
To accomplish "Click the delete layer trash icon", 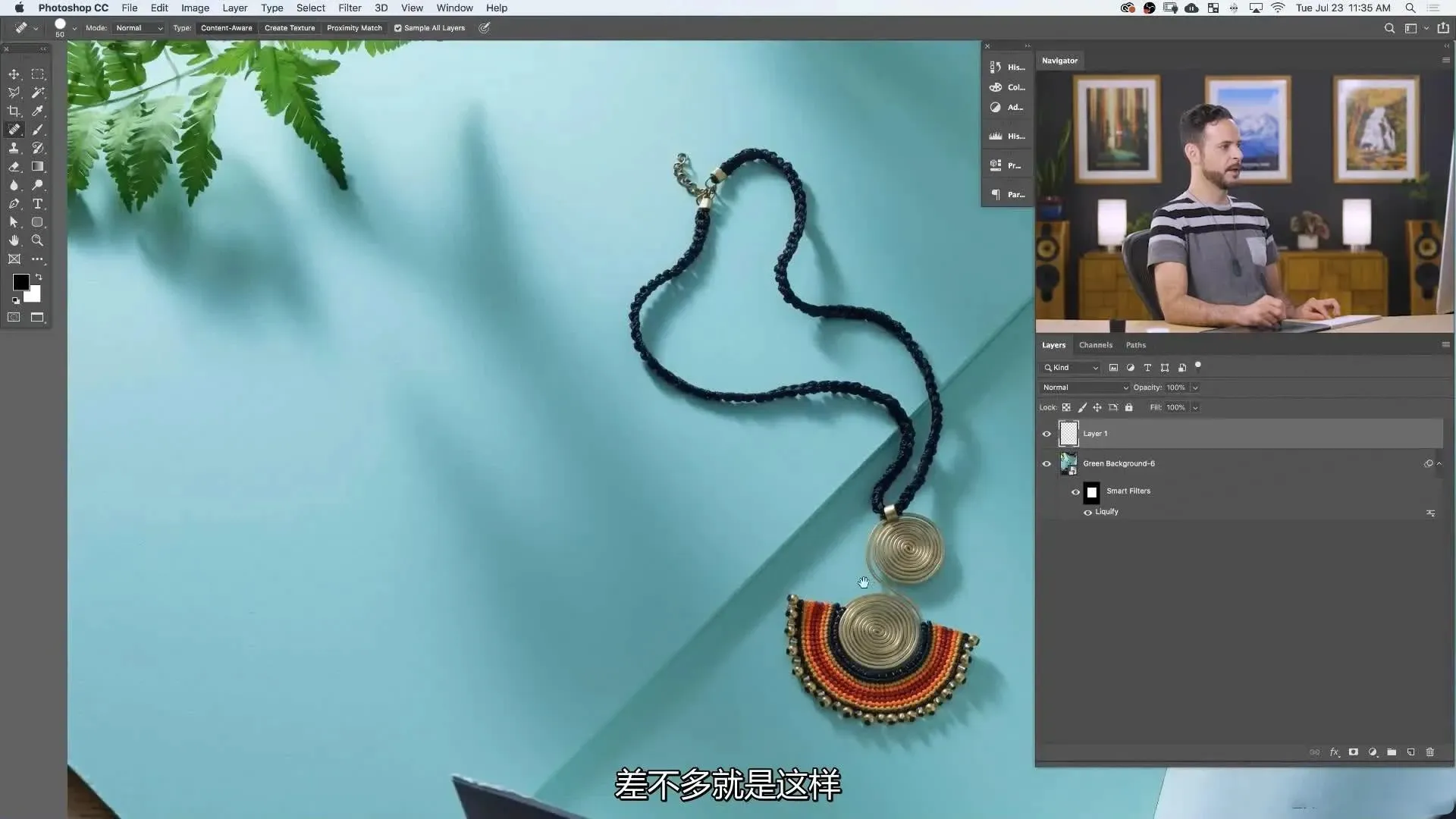I will tap(1430, 752).
